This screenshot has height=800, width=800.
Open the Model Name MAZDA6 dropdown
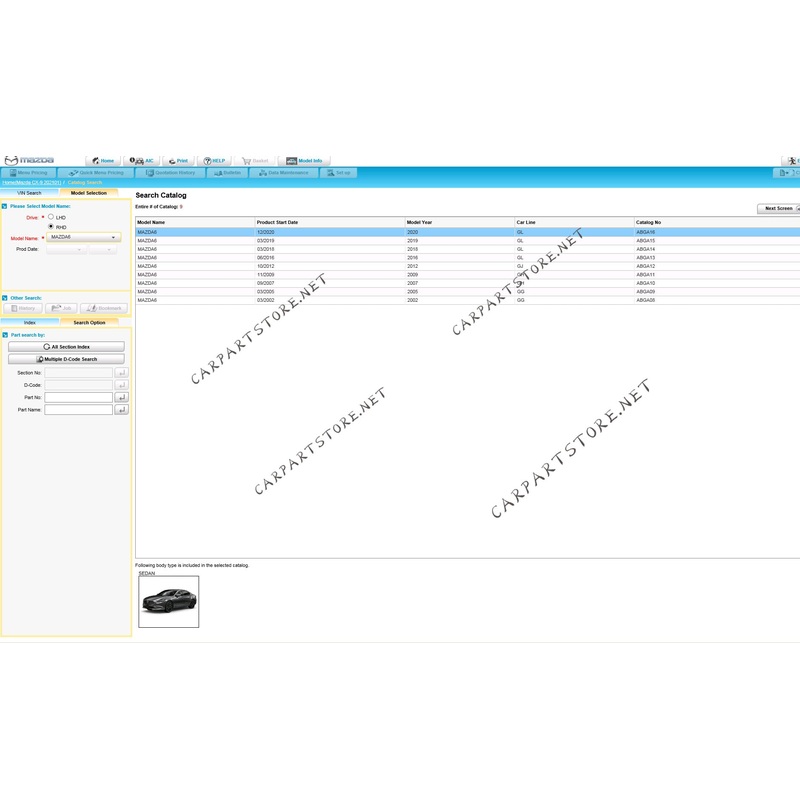84,237
